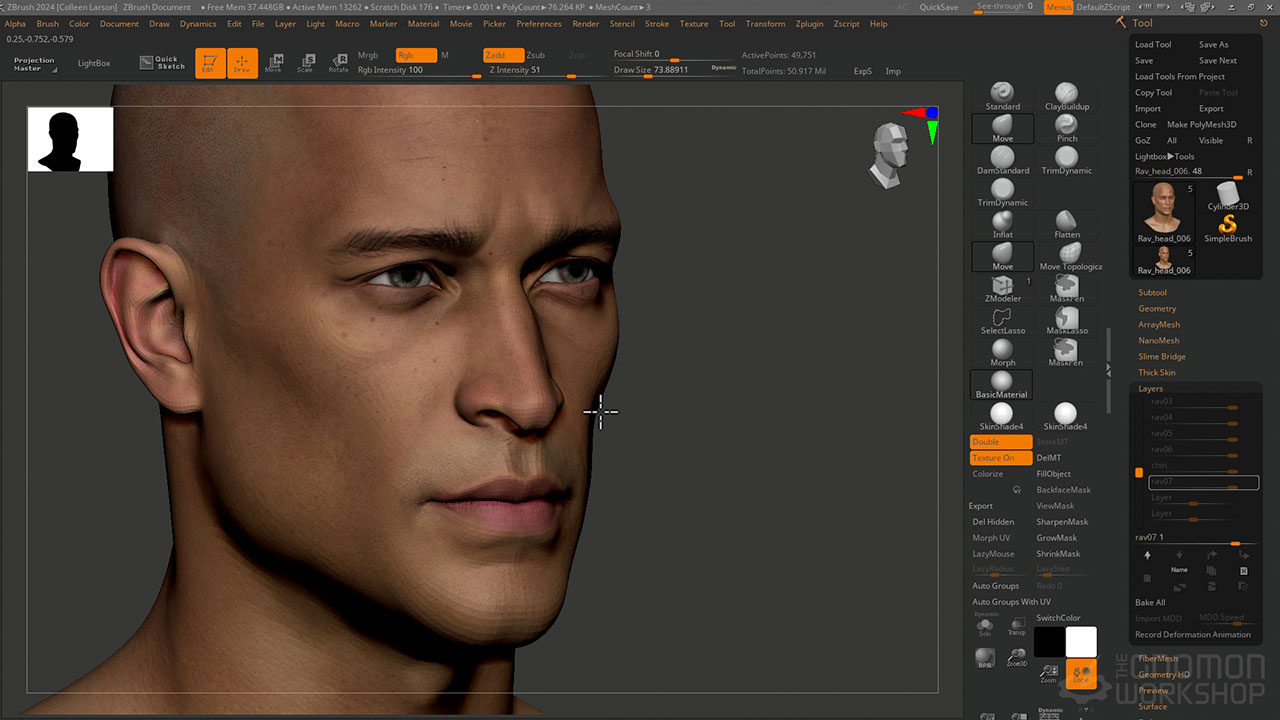
Task: Turn off Double-sided display
Action: pyautogui.click(x=1000, y=442)
